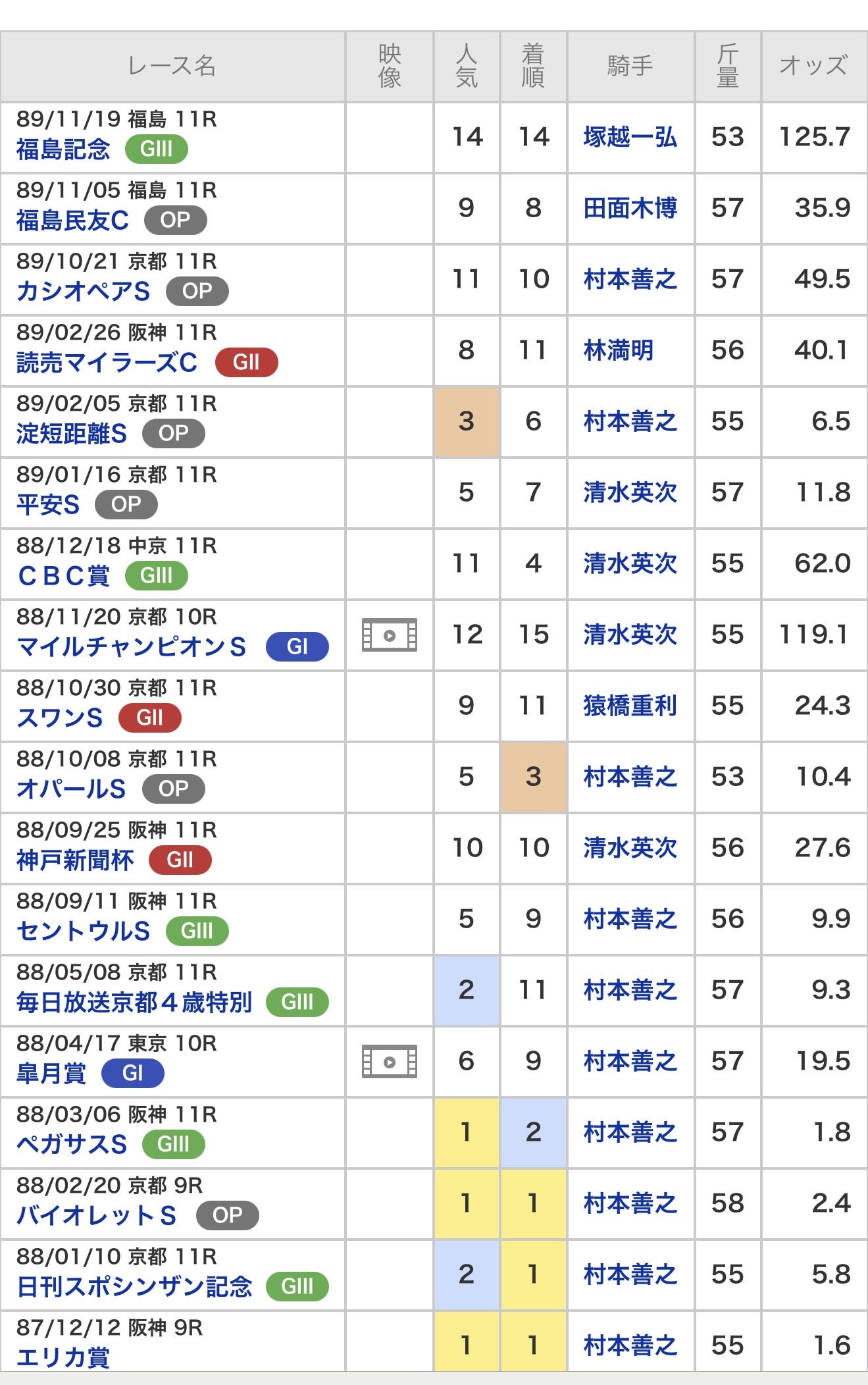Open jockey 猿橋重利 profile
Screen dimensions: 868x1385
(x=630, y=706)
